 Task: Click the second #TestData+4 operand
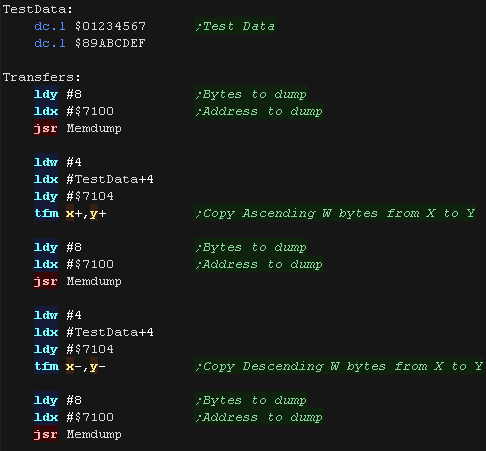point(110,332)
